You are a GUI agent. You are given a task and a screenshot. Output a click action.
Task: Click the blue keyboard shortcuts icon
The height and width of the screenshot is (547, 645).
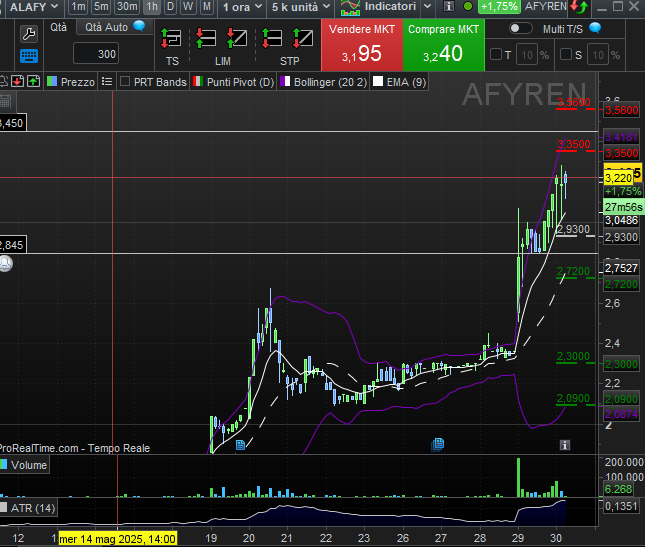[28, 54]
